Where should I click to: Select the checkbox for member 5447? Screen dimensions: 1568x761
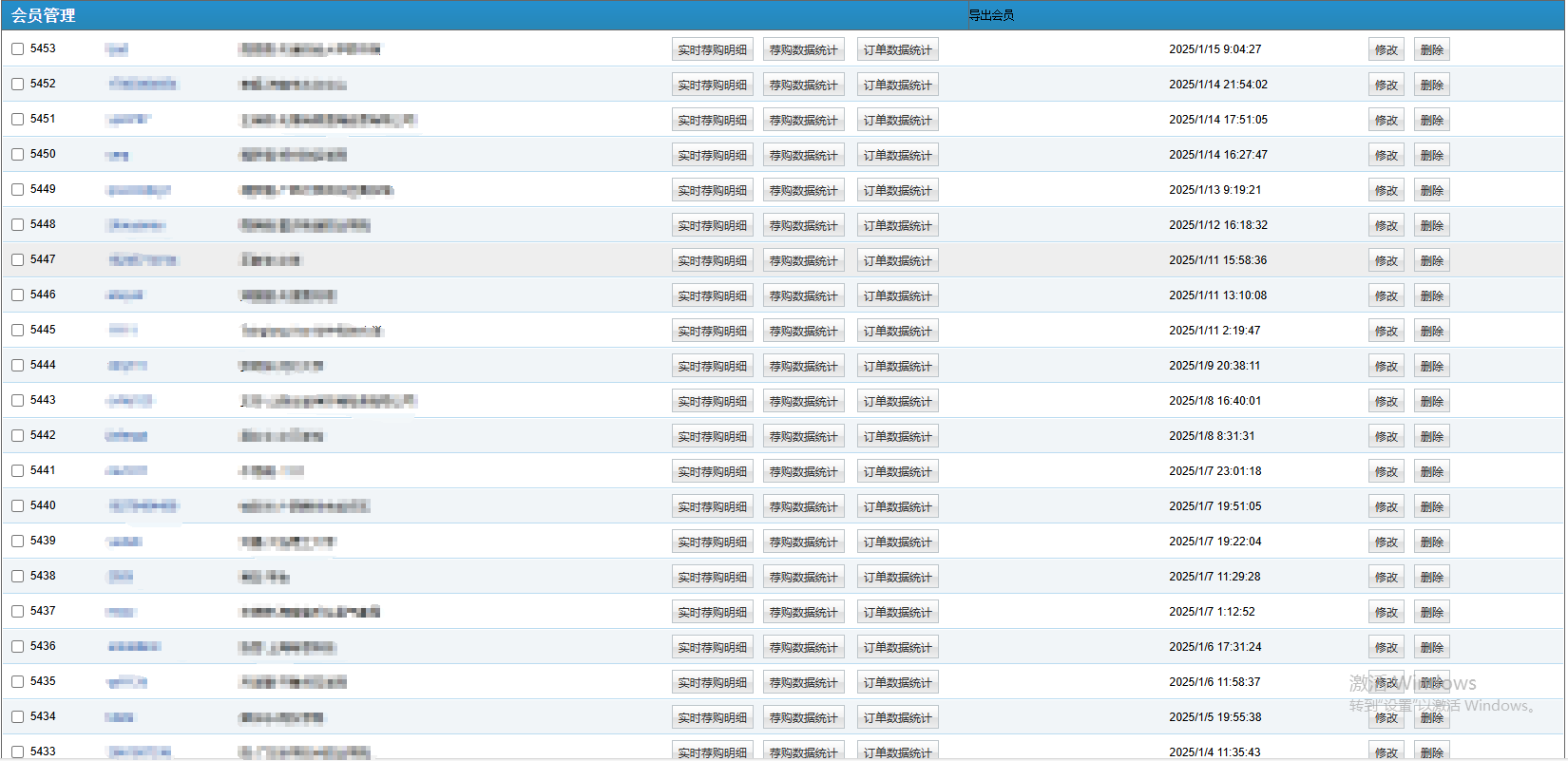tap(18, 260)
